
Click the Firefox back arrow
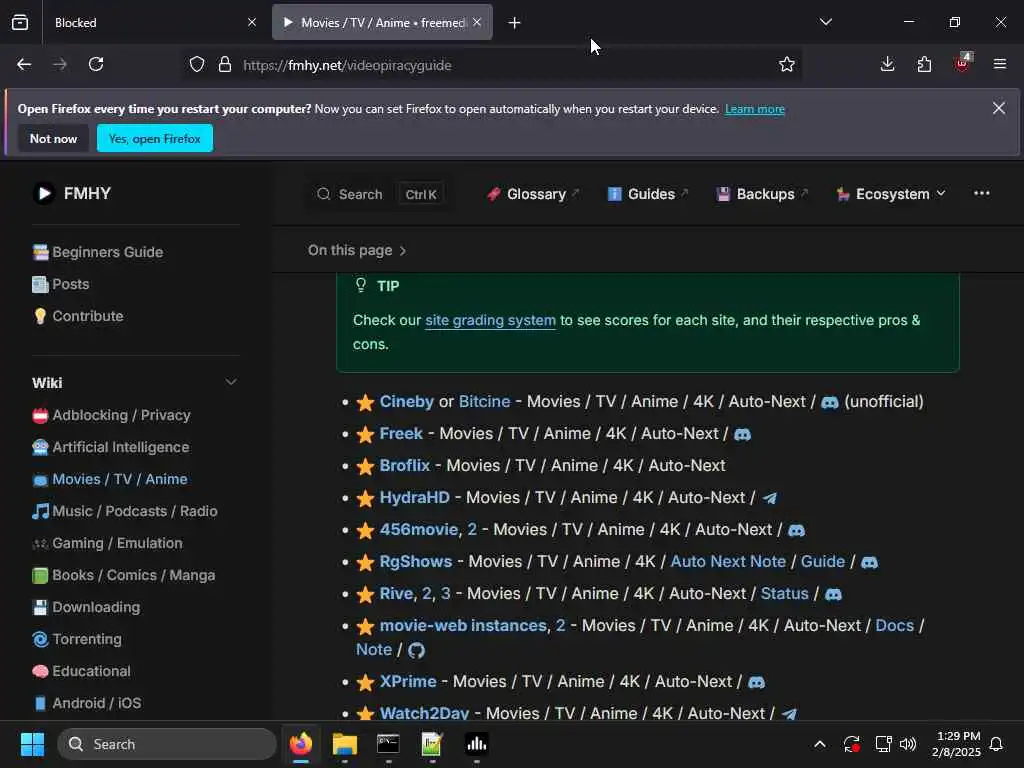click(24, 64)
